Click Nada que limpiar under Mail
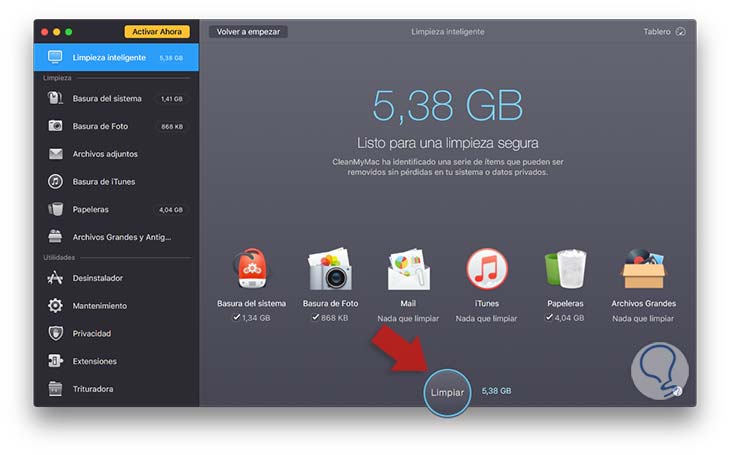Screen dimensions: 730x455 point(408,319)
